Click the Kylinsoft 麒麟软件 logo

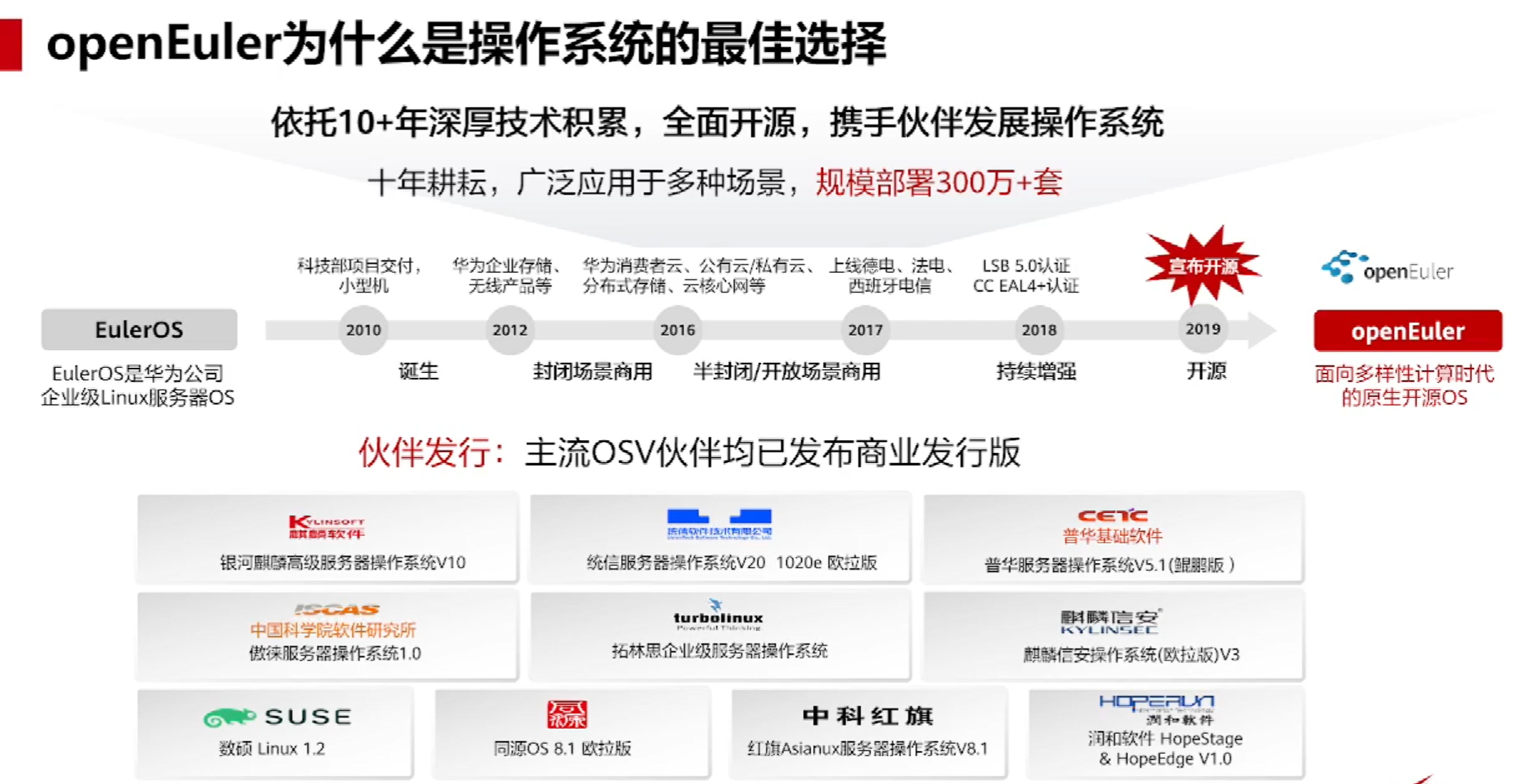coord(327,527)
